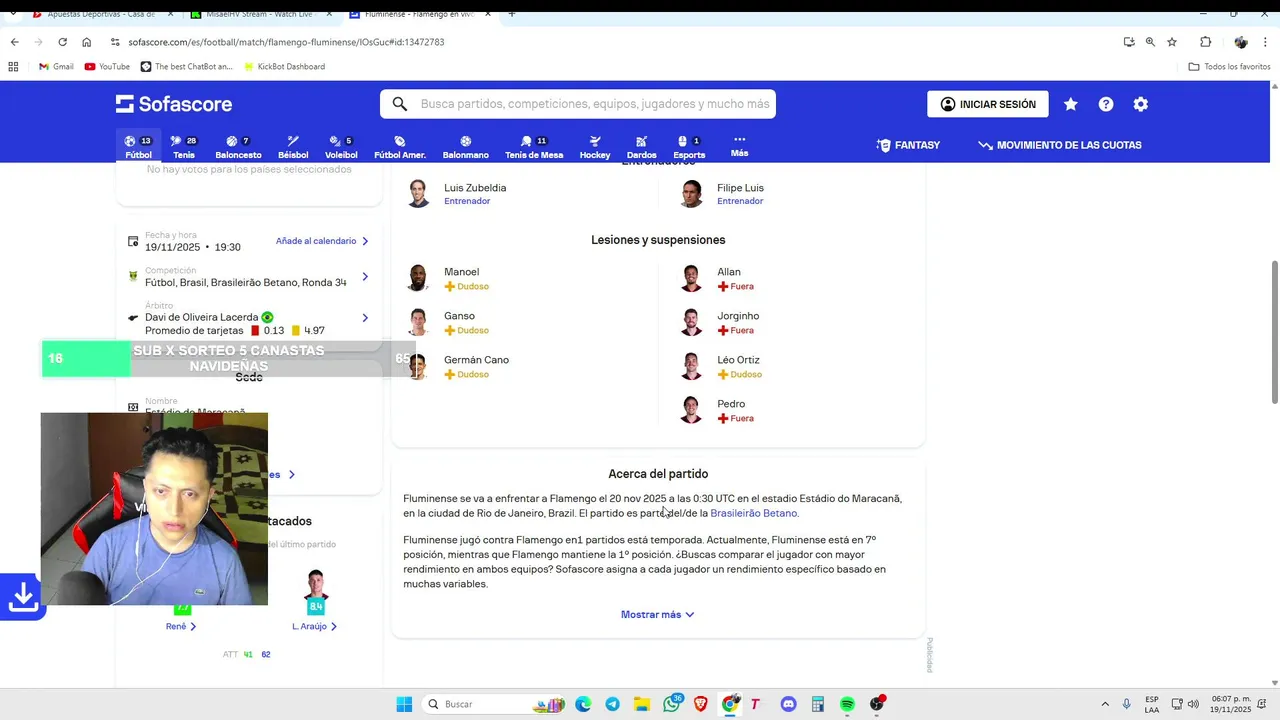Click the search magnifier icon
Image resolution: width=1280 pixels, height=720 pixels.
(400, 104)
